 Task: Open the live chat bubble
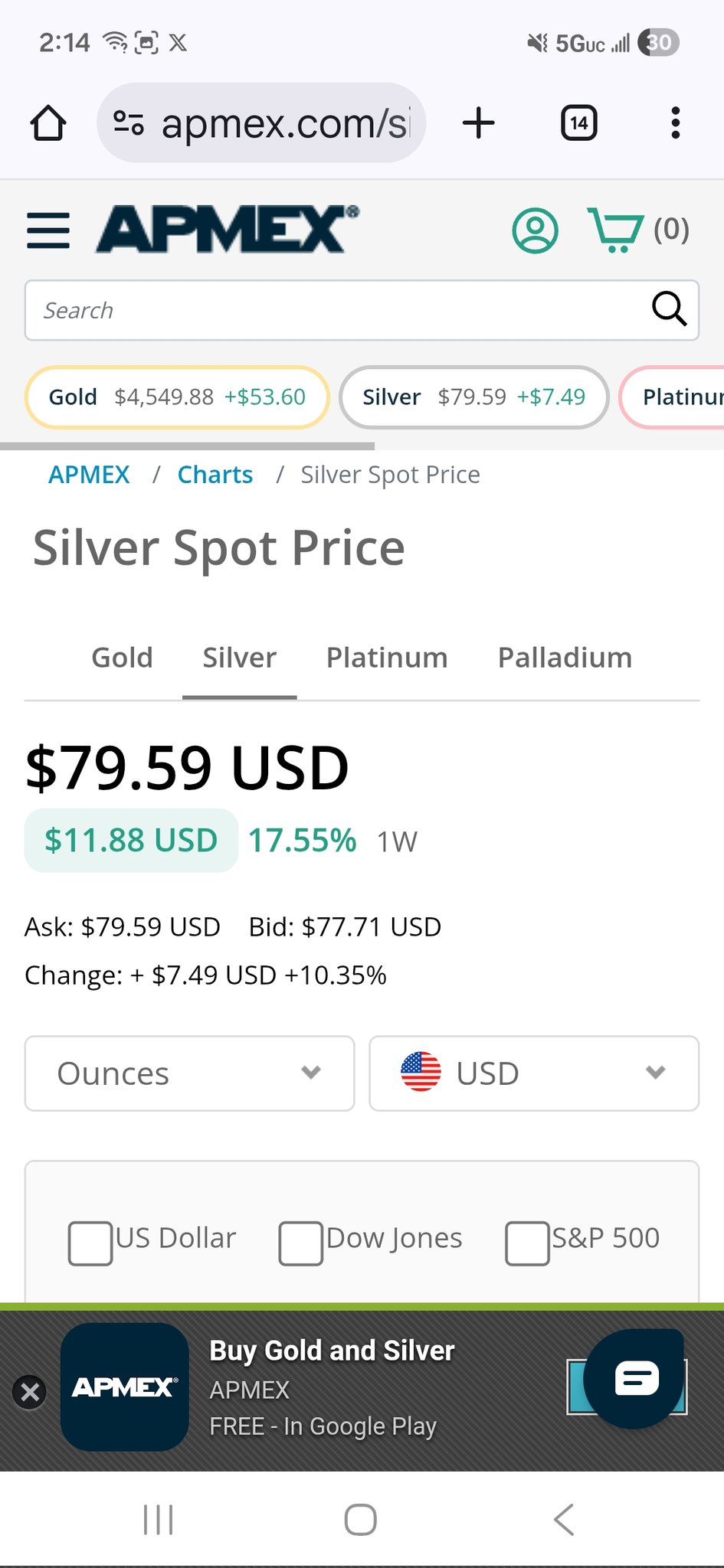[634, 1378]
